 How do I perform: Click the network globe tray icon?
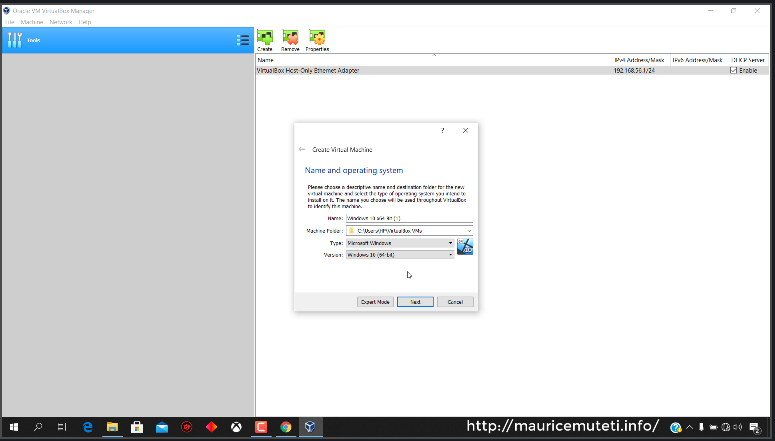726,427
